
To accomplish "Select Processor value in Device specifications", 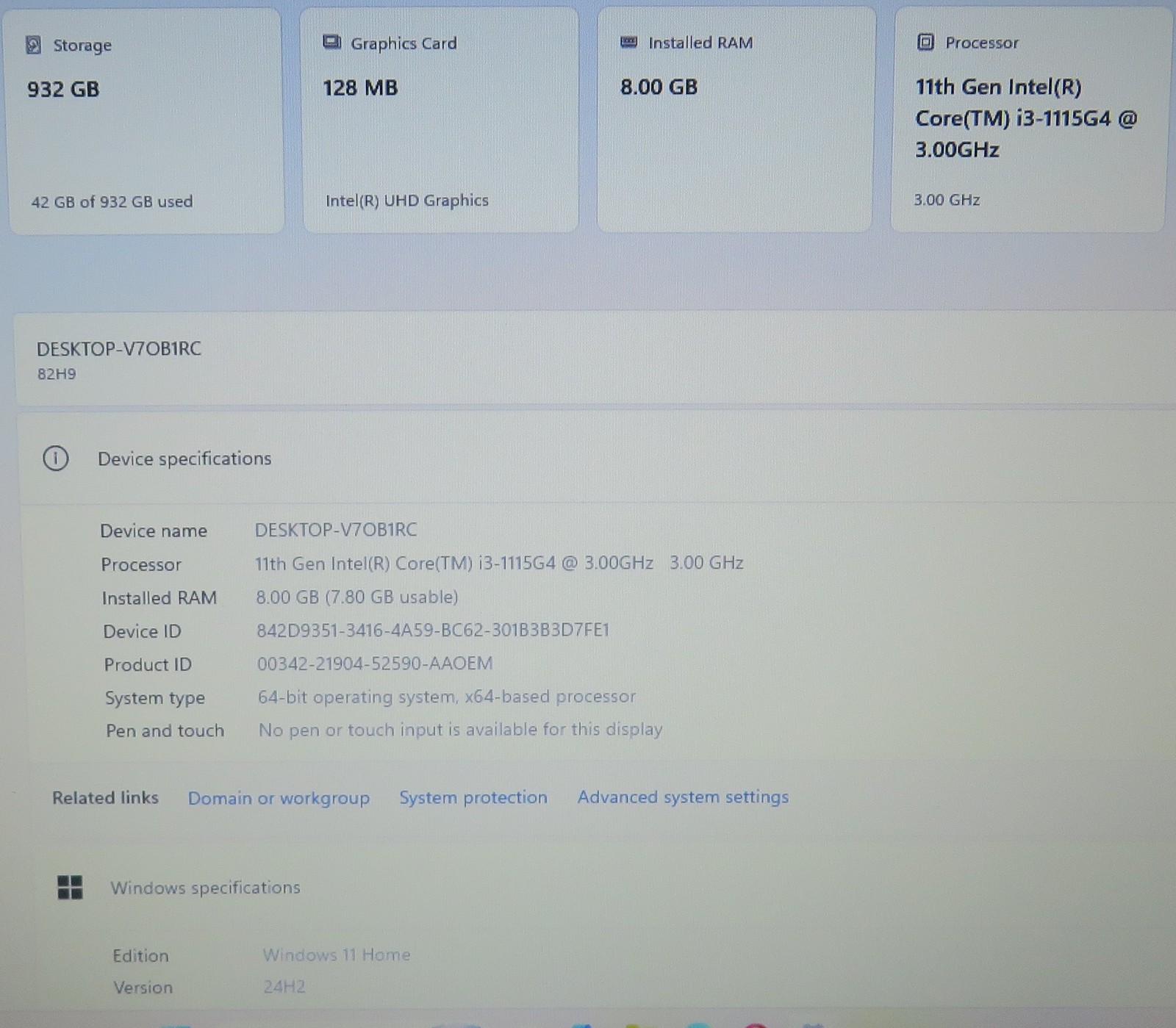I will click(x=499, y=563).
